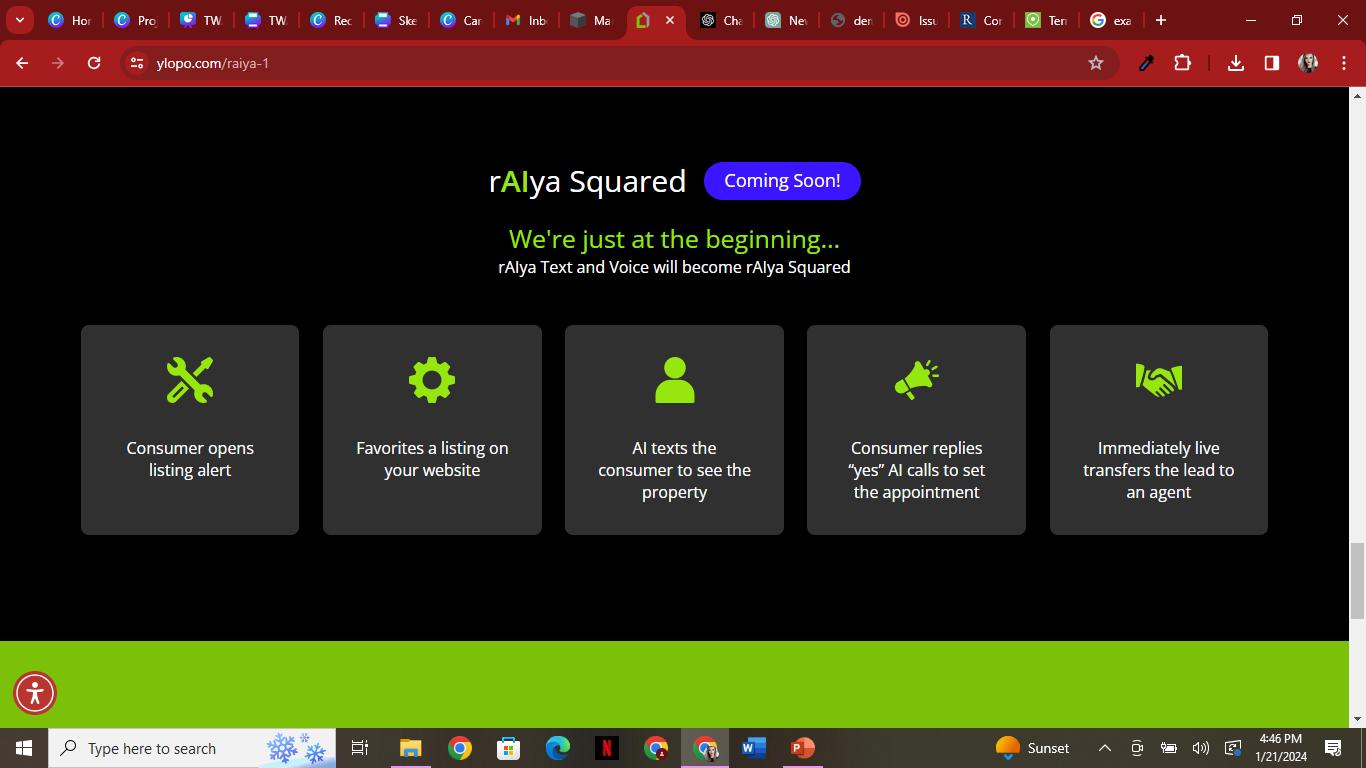1366x768 pixels.
Task: Click 'rAIya Text and Voice will become' line
Action: click(x=674, y=267)
